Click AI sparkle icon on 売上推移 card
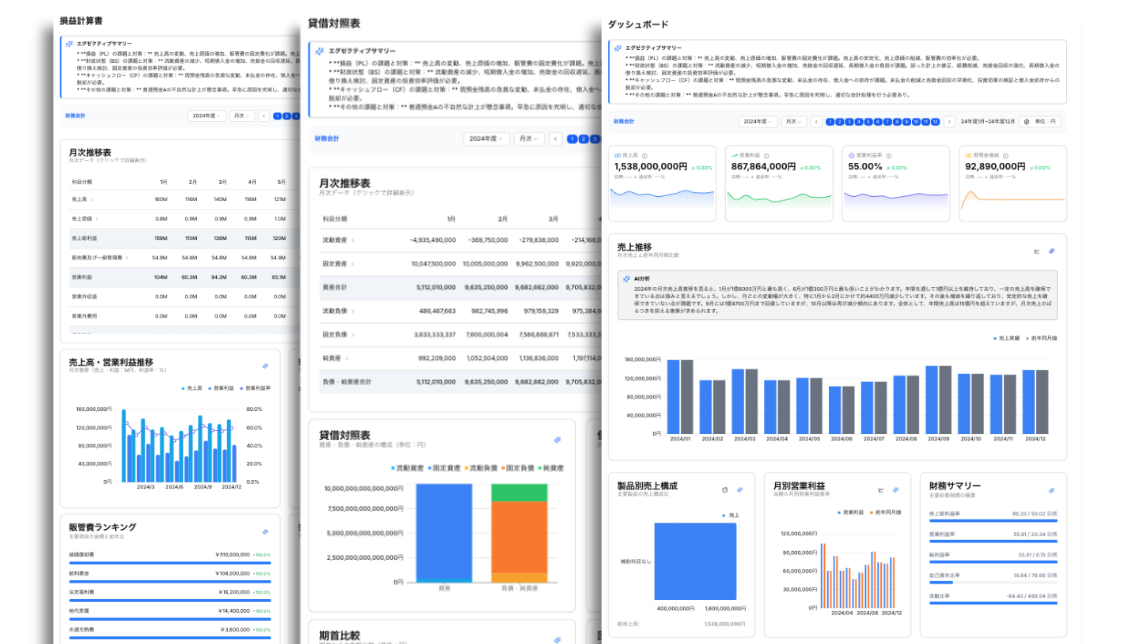 coord(1051,251)
